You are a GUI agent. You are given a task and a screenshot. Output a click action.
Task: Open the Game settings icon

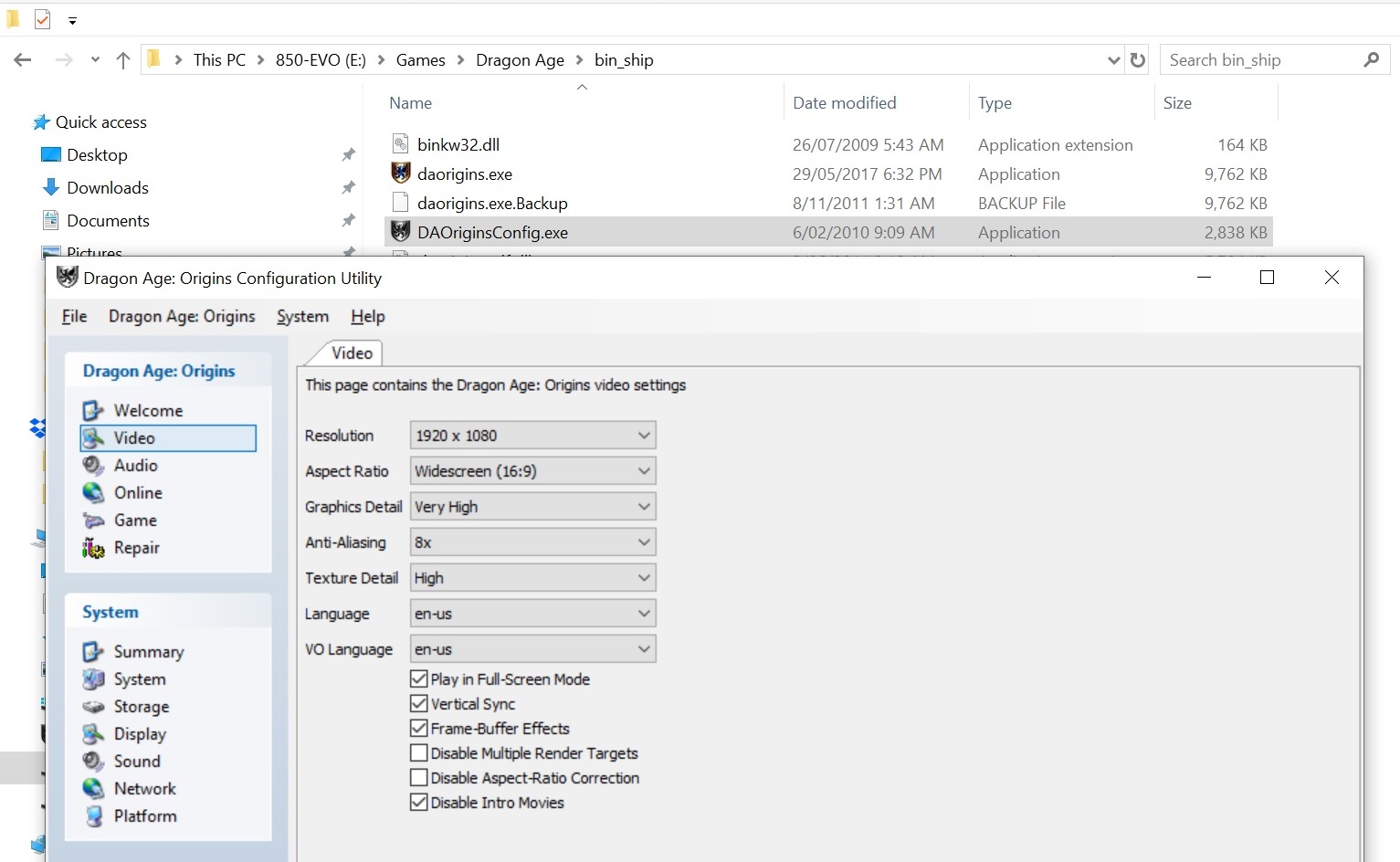tap(93, 520)
